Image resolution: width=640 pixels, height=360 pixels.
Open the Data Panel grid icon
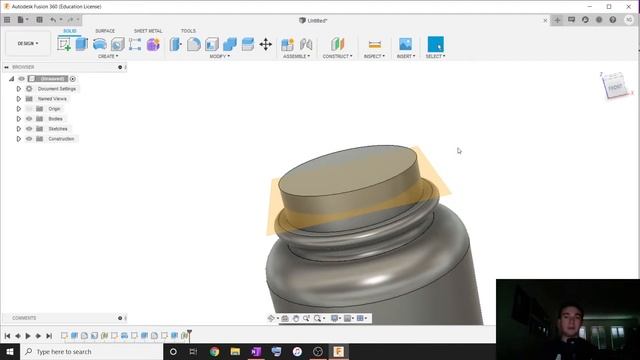click(x=7, y=20)
